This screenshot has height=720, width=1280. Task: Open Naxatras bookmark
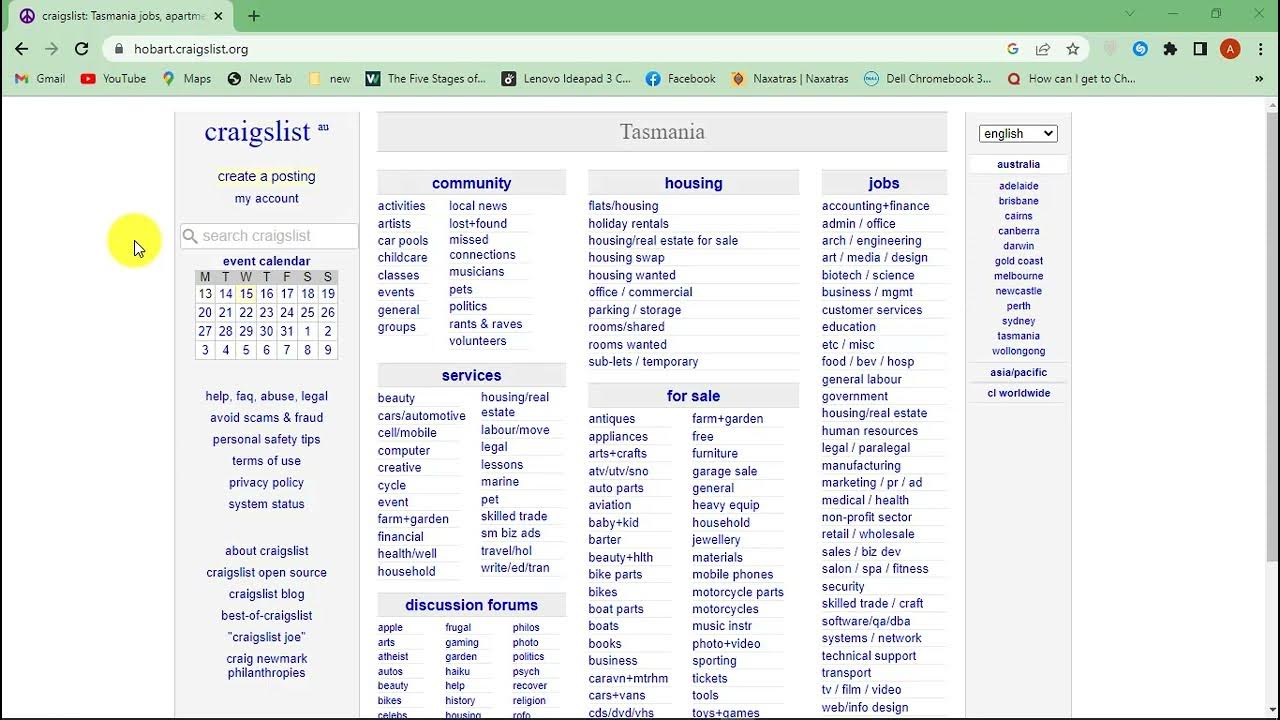point(790,79)
